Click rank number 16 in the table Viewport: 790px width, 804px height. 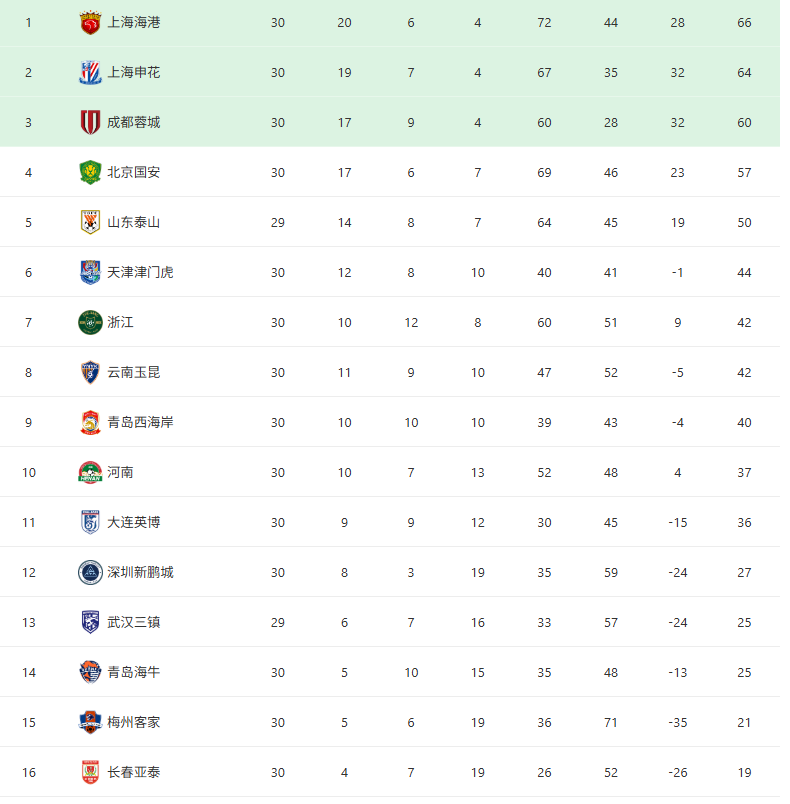coord(28,772)
